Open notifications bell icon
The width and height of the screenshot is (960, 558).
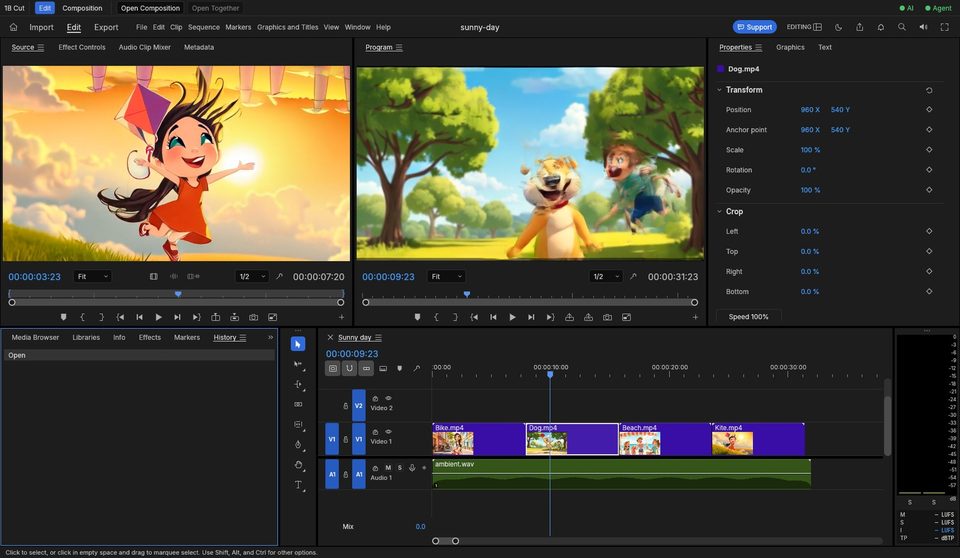coord(880,27)
